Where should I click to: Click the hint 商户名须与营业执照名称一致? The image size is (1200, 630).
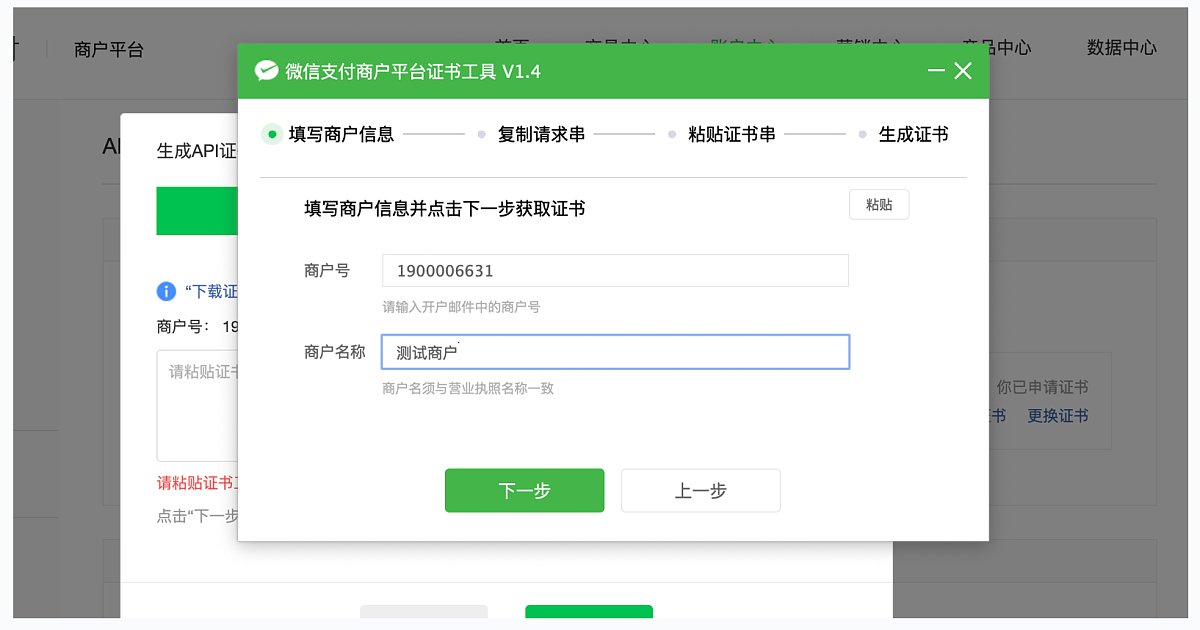point(468,388)
